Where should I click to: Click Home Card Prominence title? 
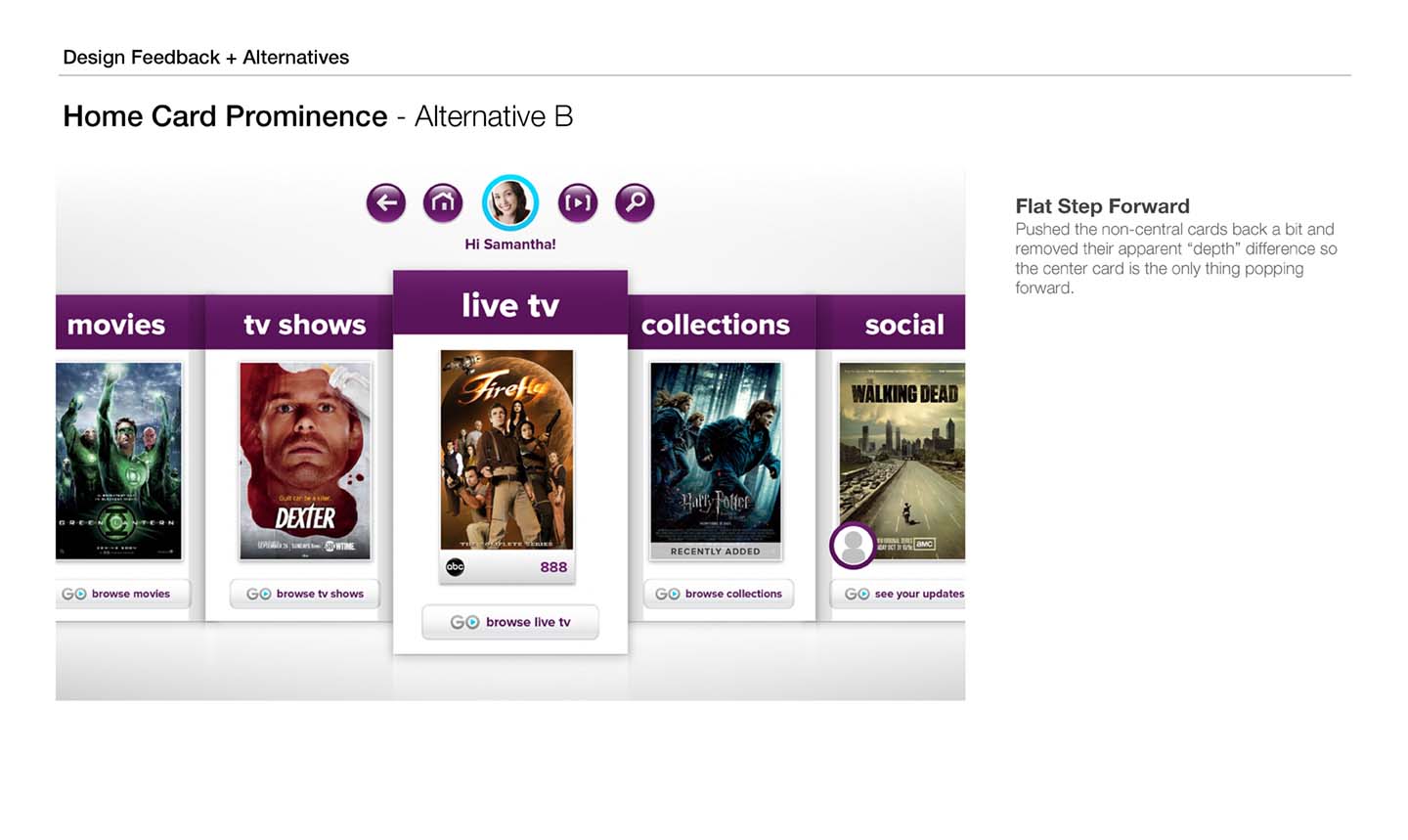coord(225,116)
